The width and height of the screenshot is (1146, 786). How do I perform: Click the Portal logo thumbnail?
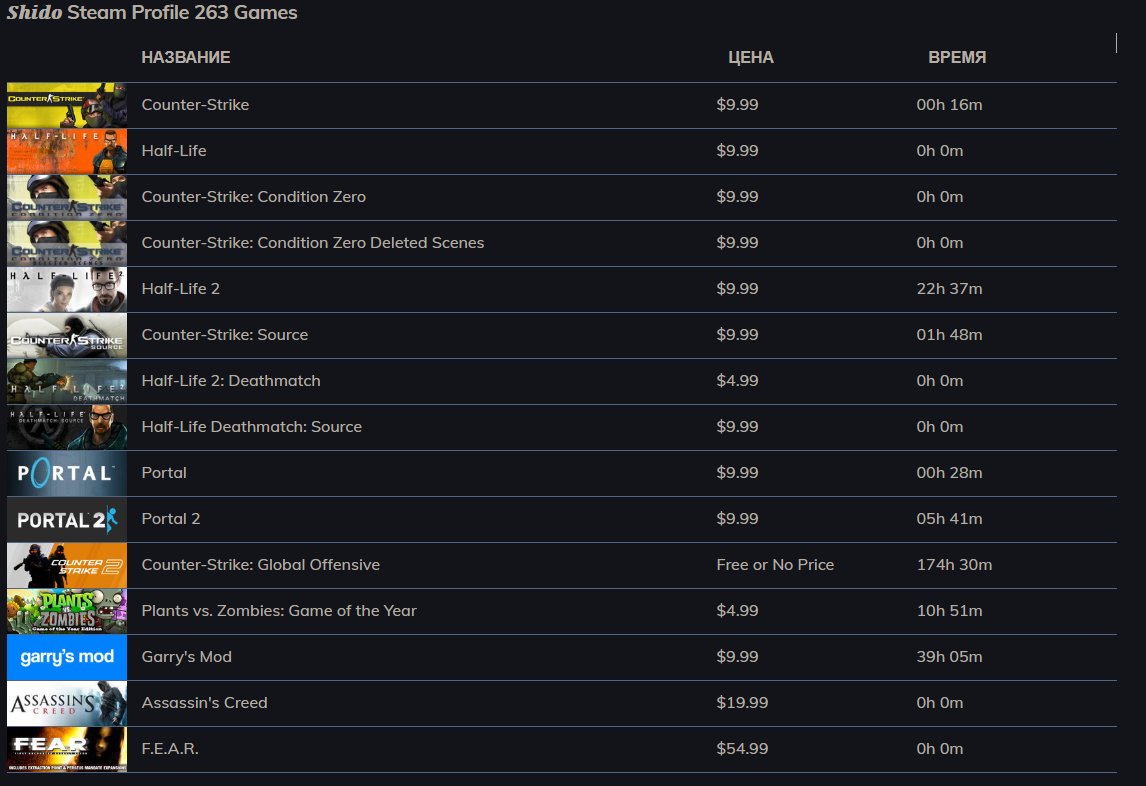pos(67,473)
